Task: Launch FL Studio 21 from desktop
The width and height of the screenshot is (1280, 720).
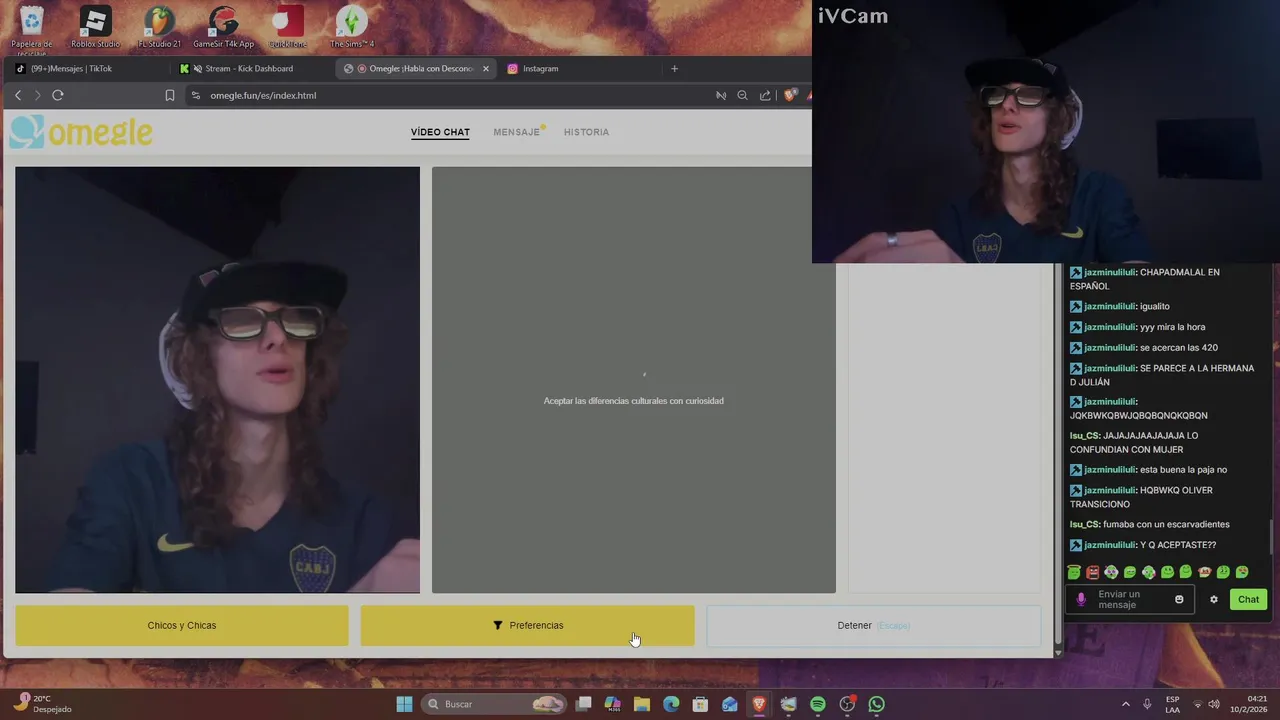Action: (159, 27)
